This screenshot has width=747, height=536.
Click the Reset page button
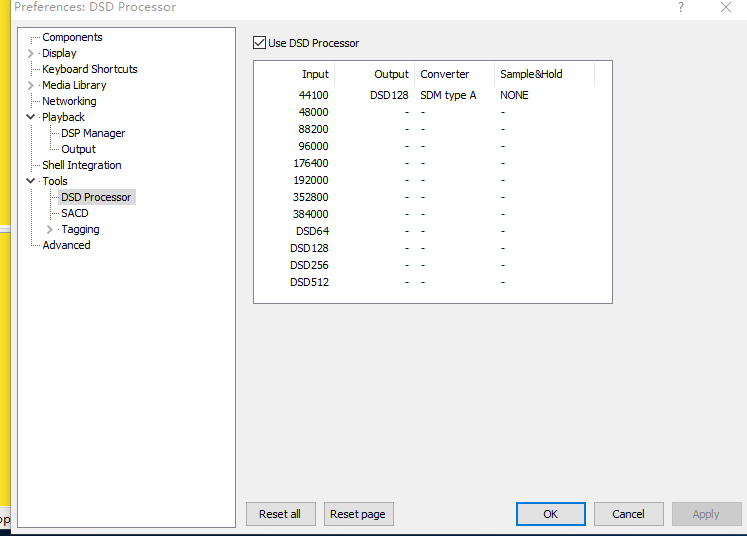coord(358,514)
